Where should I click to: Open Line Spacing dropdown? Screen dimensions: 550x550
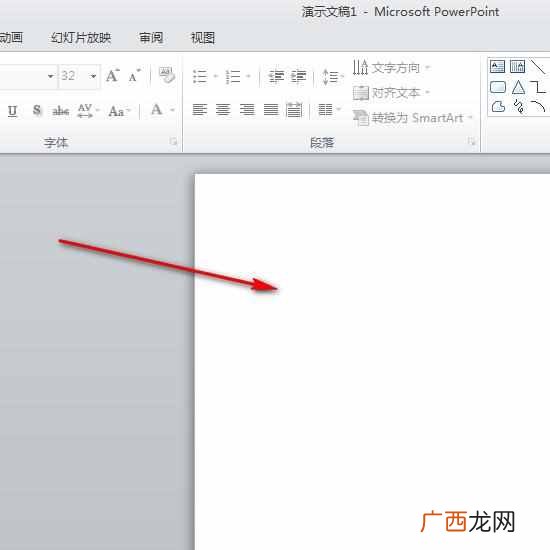[333, 76]
